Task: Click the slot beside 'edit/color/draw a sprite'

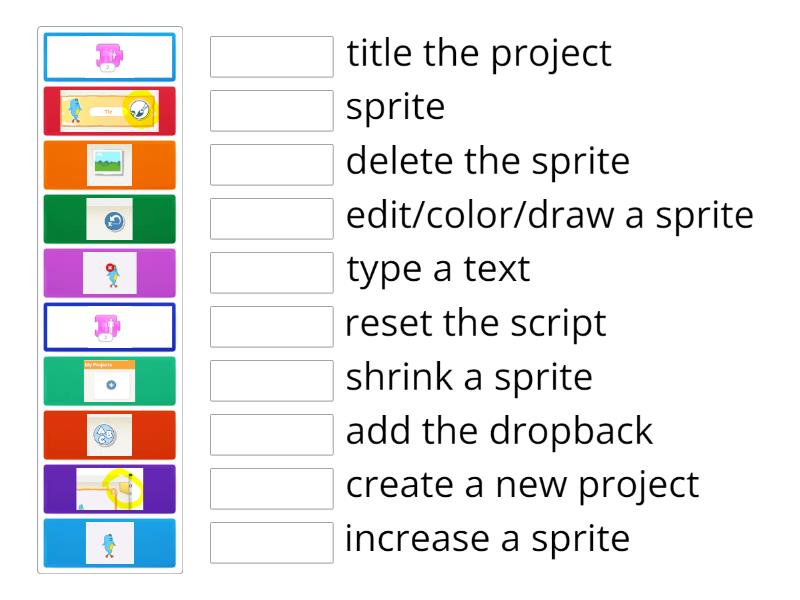Action: coord(272,219)
